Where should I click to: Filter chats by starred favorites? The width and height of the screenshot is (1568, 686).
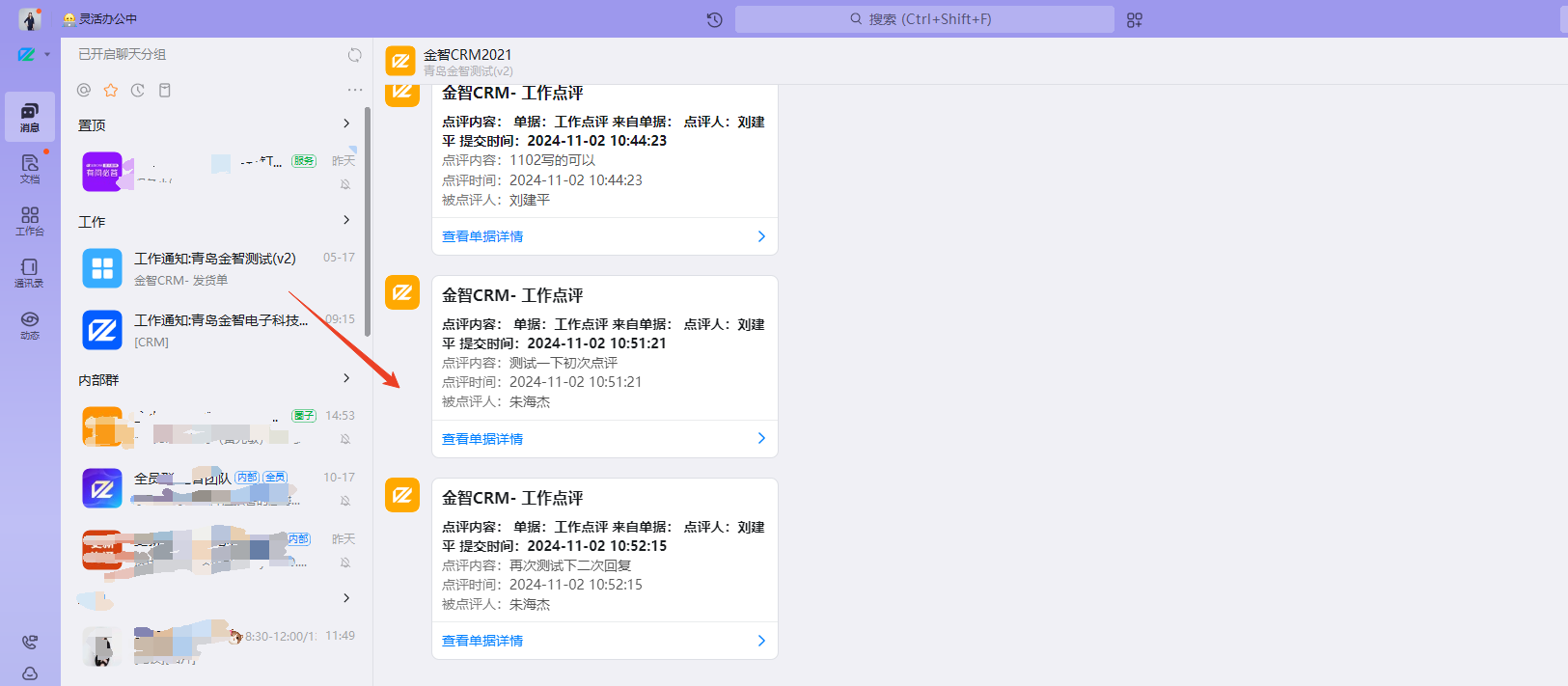click(x=111, y=90)
